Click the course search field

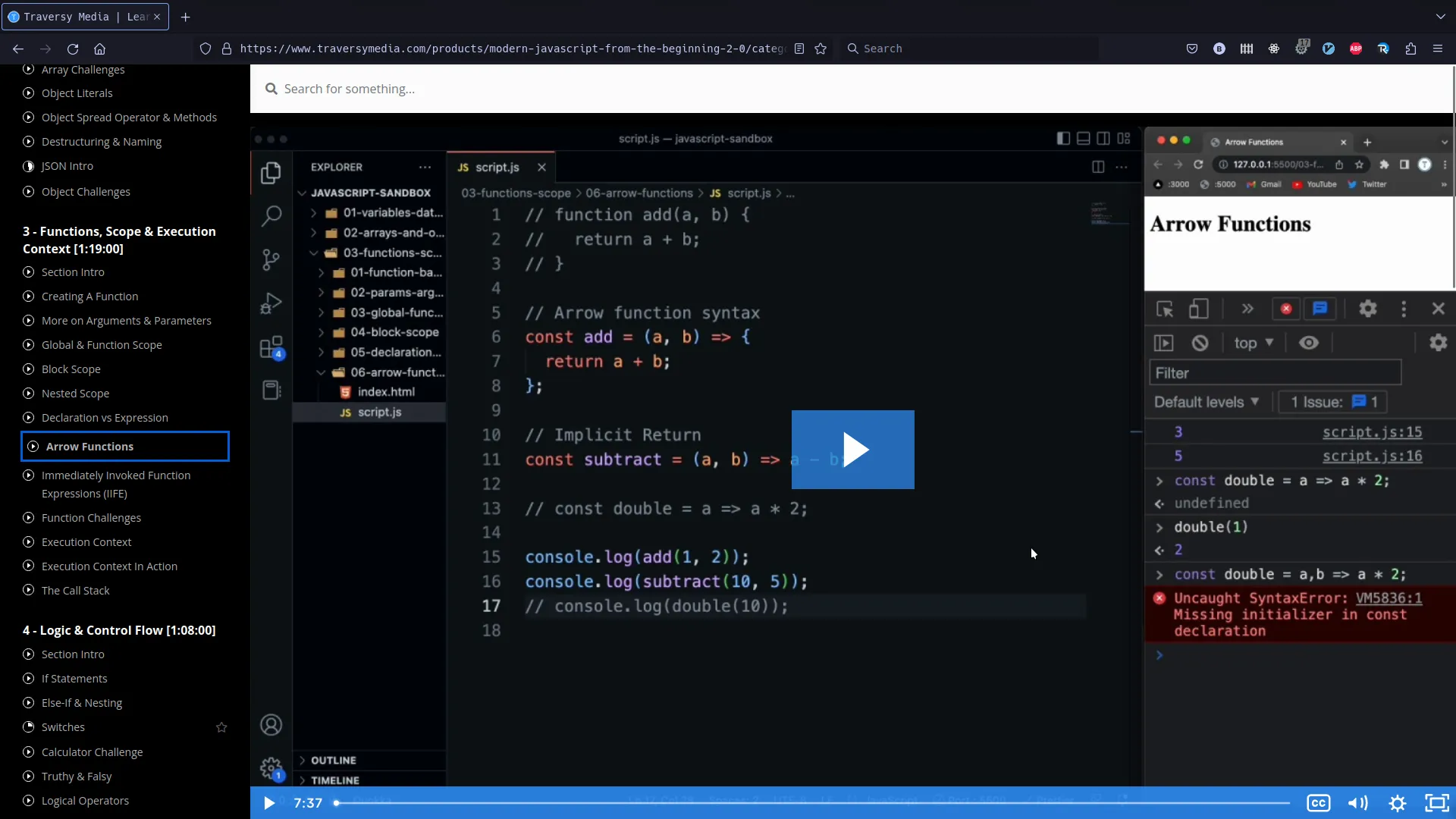(x=349, y=89)
